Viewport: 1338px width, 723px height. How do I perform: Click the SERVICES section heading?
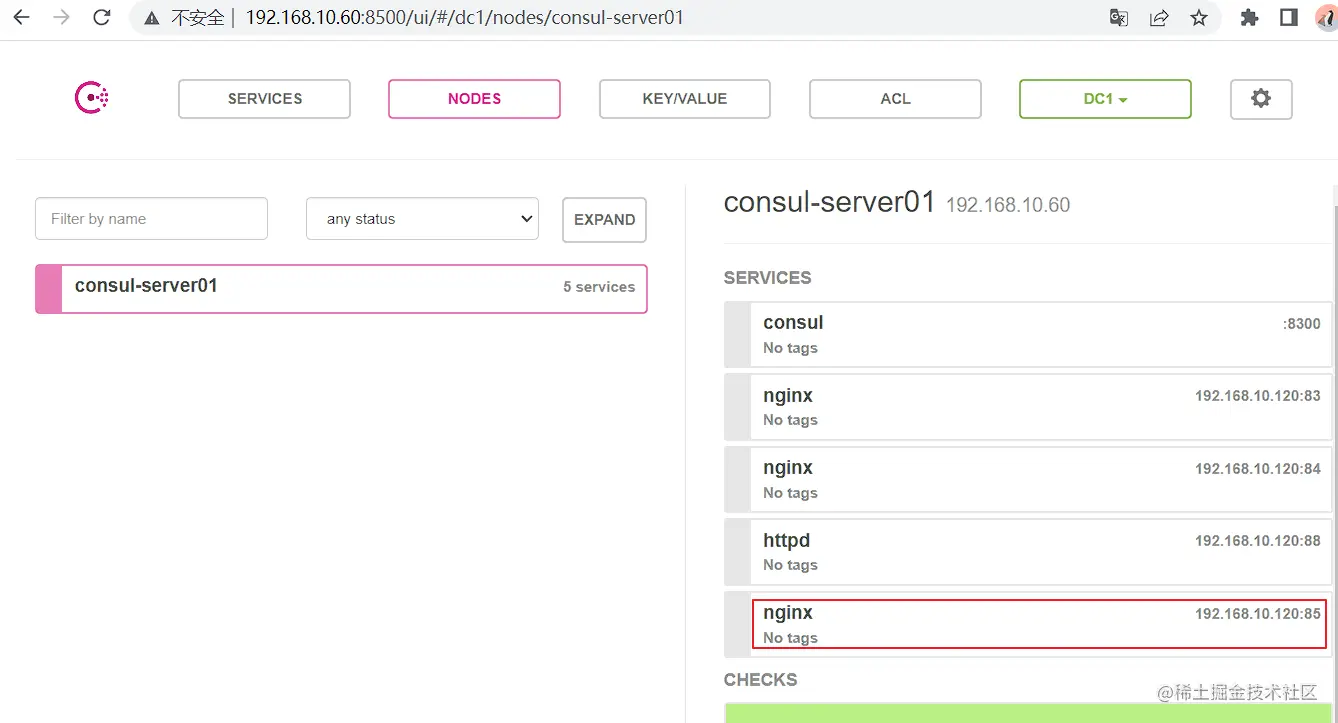(768, 278)
